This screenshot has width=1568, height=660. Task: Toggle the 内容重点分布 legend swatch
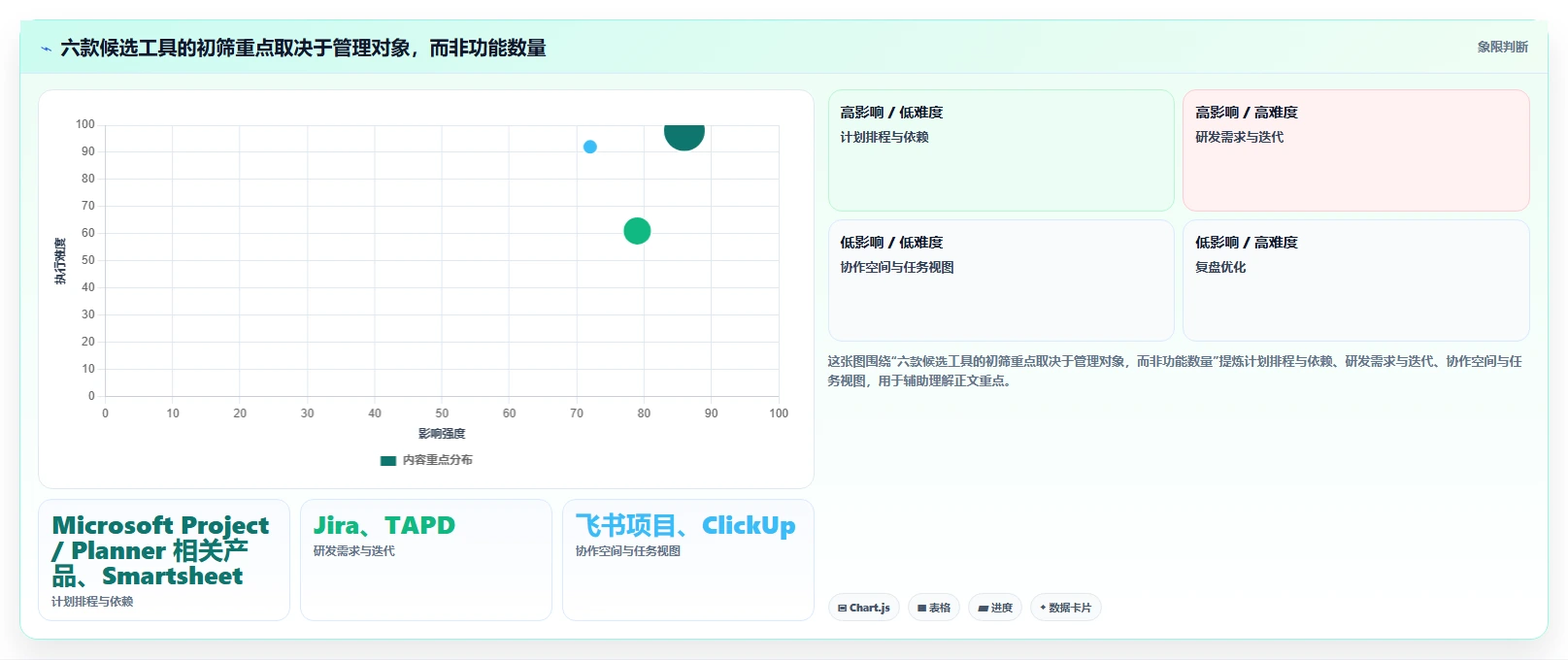pyautogui.click(x=388, y=460)
